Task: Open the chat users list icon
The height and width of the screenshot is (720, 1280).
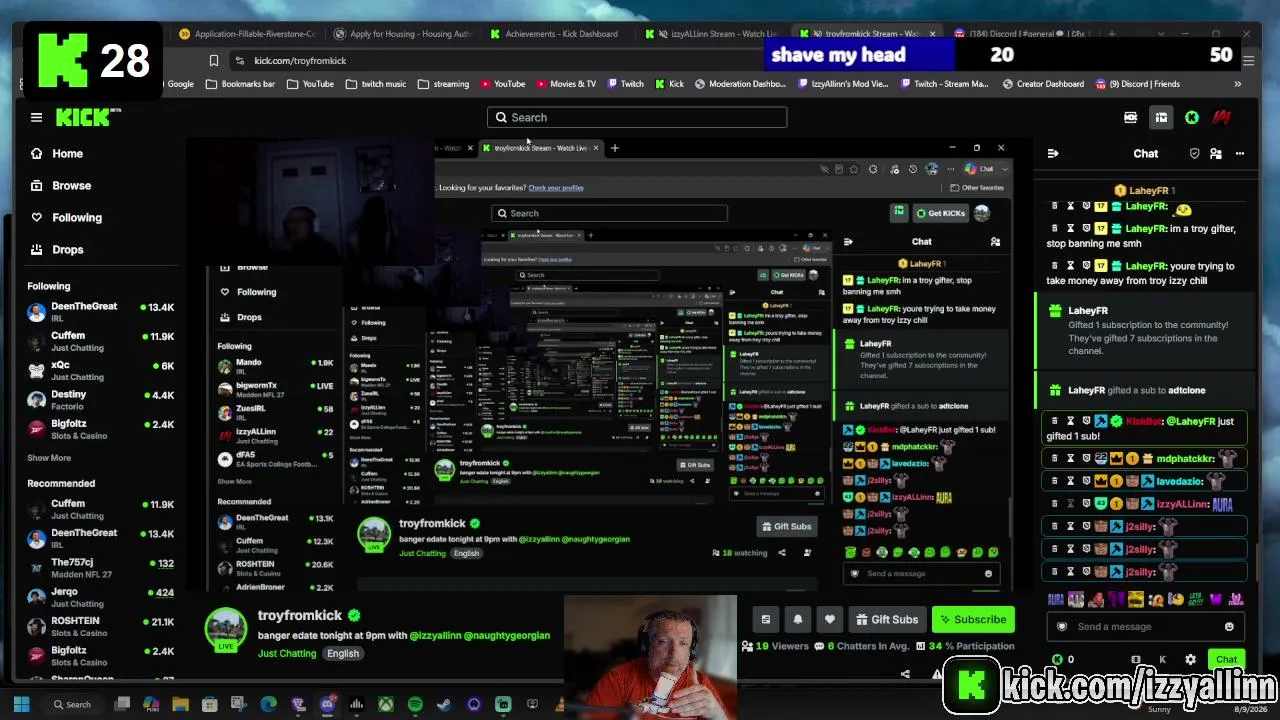Action: (x=1216, y=153)
